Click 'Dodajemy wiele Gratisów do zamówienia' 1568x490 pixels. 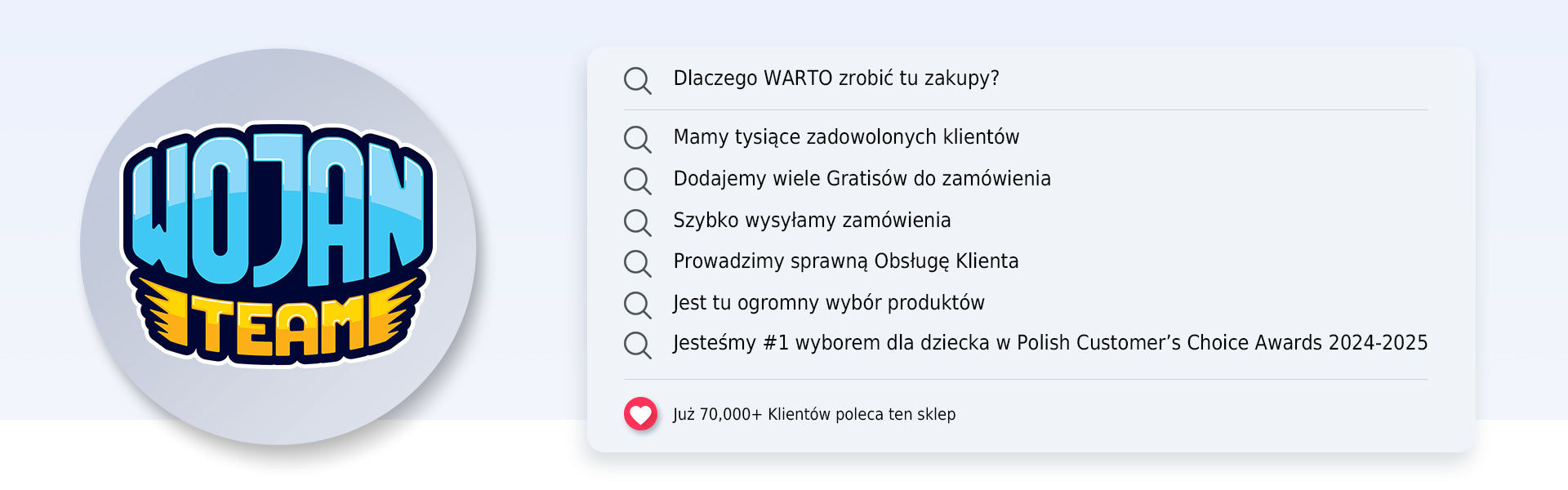pos(862,179)
